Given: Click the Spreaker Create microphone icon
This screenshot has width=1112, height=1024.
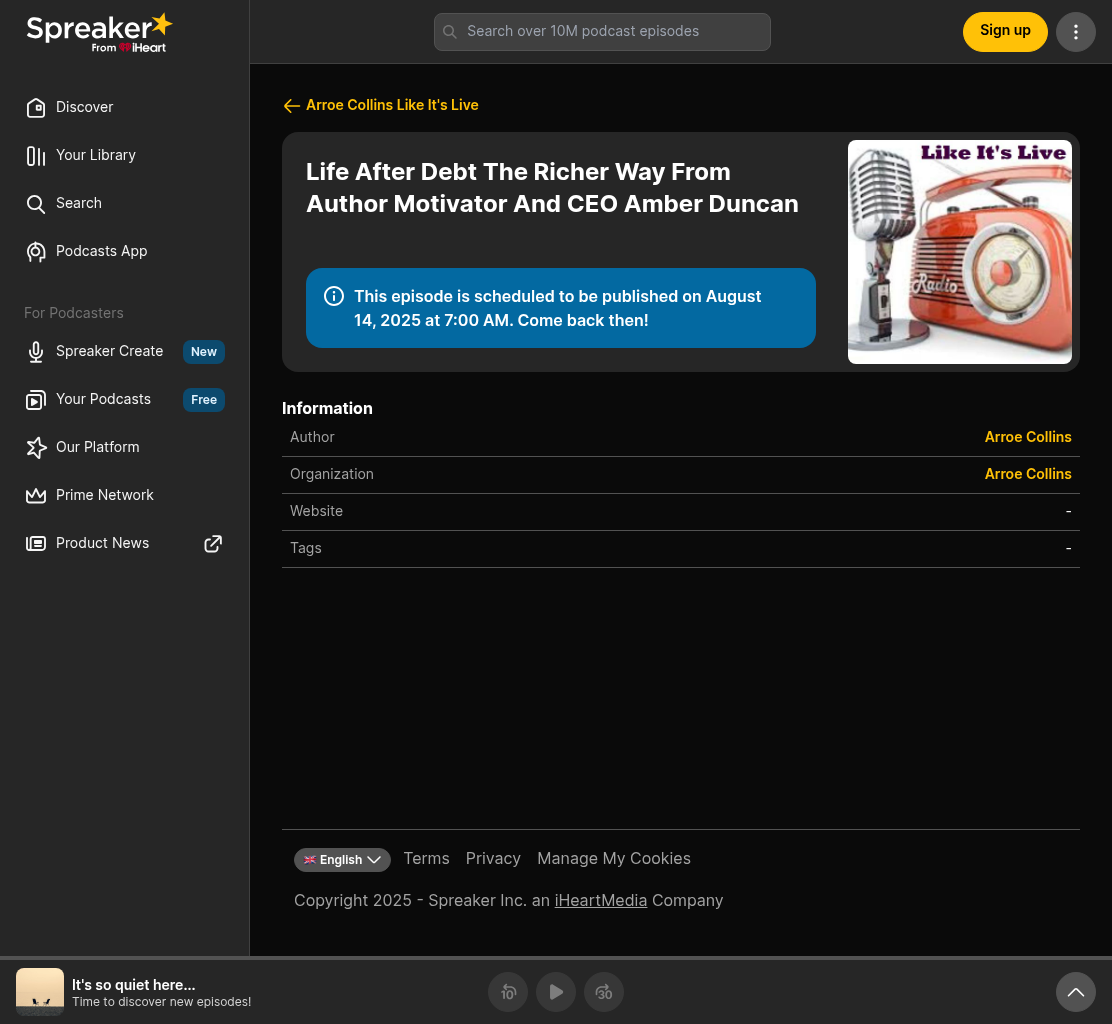Looking at the screenshot, I should (x=35, y=352).
